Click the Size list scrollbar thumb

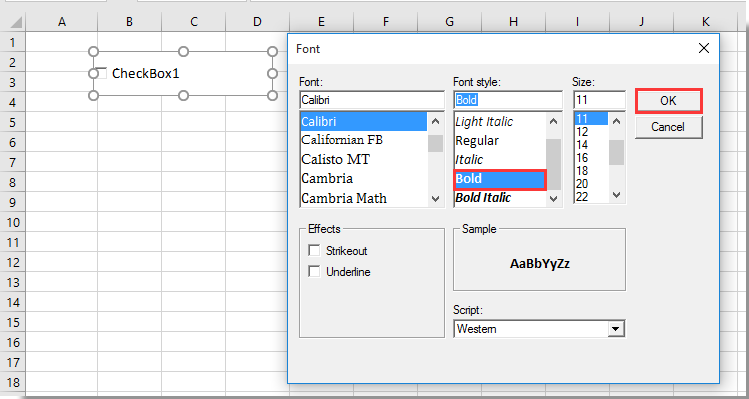tap(616, 152)
